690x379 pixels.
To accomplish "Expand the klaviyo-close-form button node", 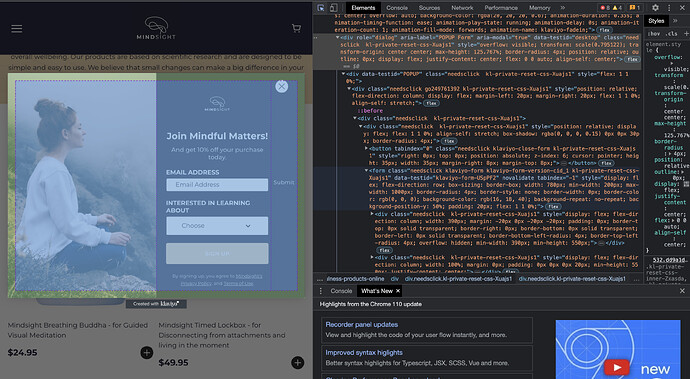I will pyautogui.click(x=366, y=149).
